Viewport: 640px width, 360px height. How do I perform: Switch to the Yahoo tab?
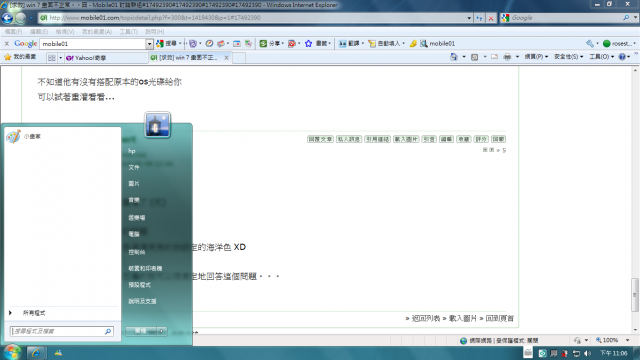105,58
